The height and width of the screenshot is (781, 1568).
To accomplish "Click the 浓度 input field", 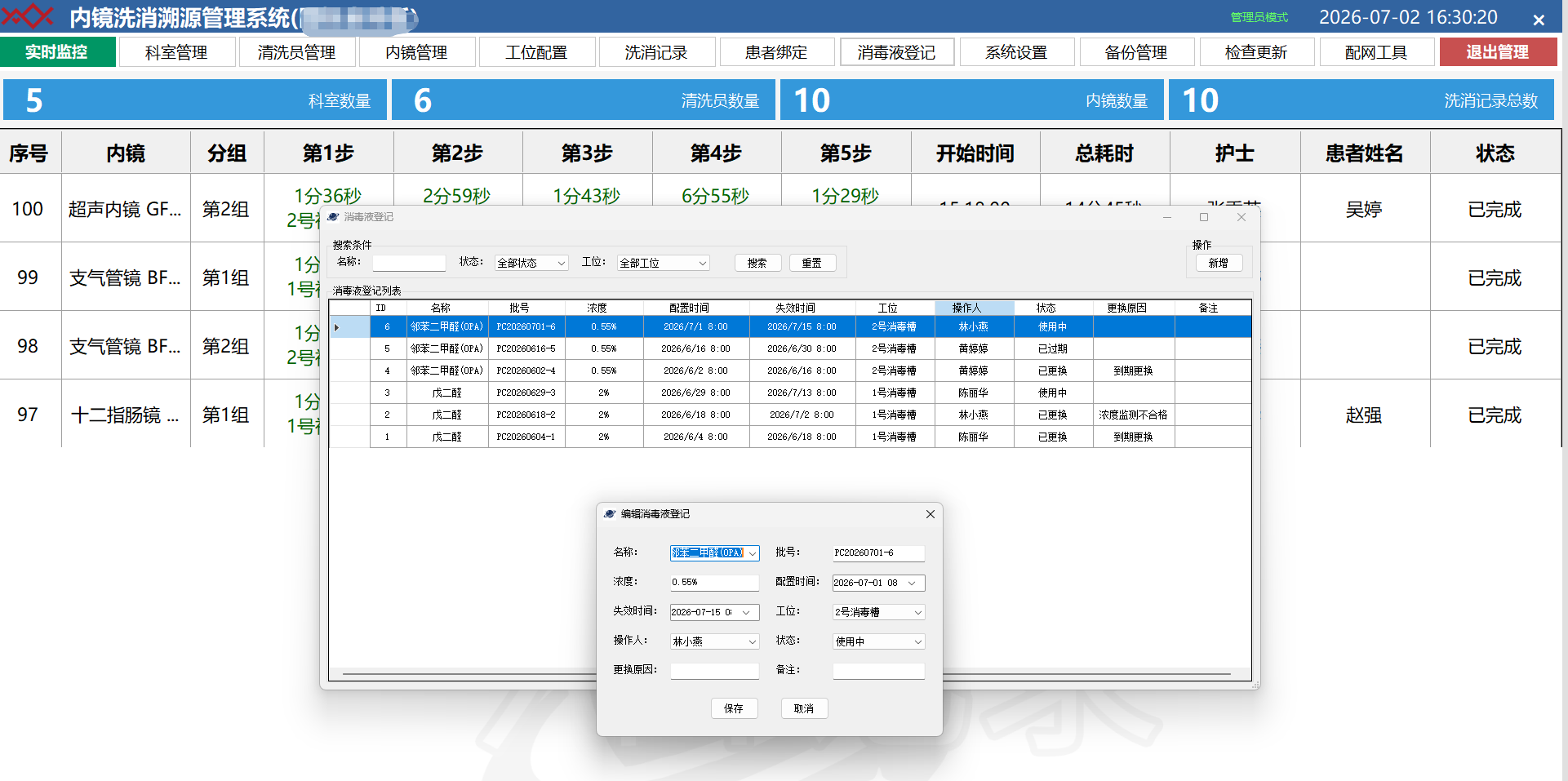I will 714,583.
